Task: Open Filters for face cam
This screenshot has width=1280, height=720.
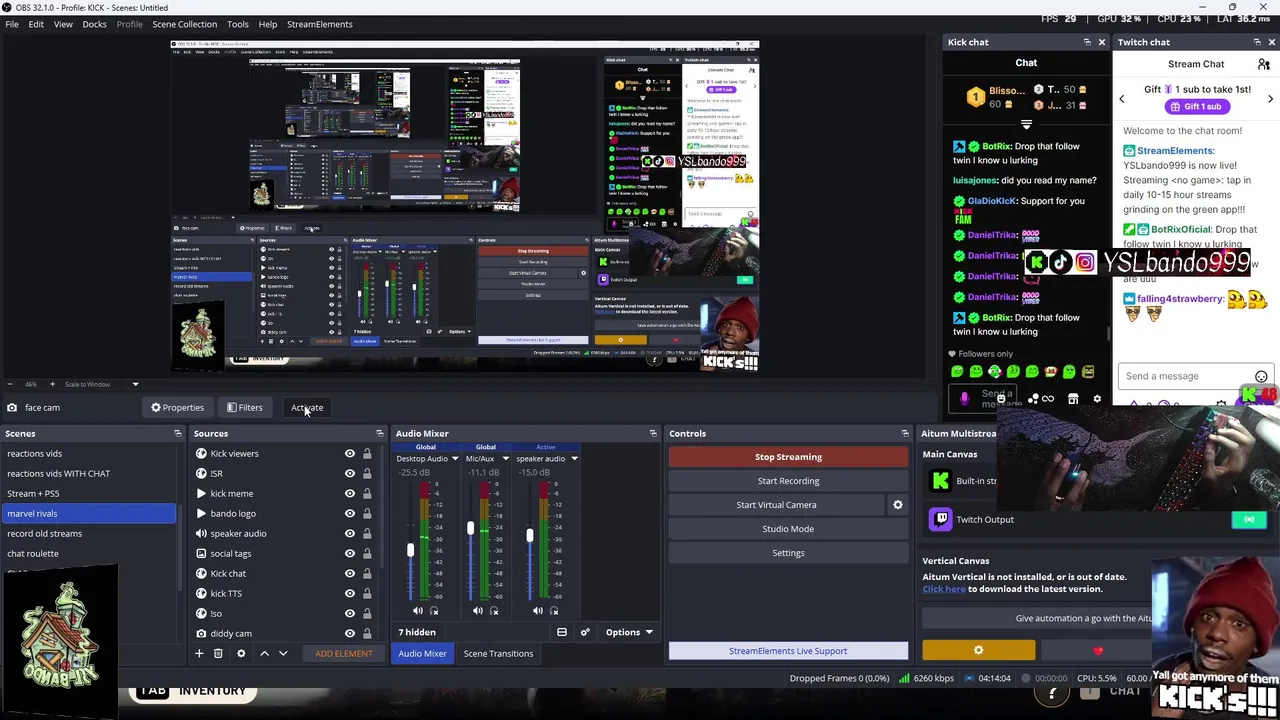Action: coord(245,408)
